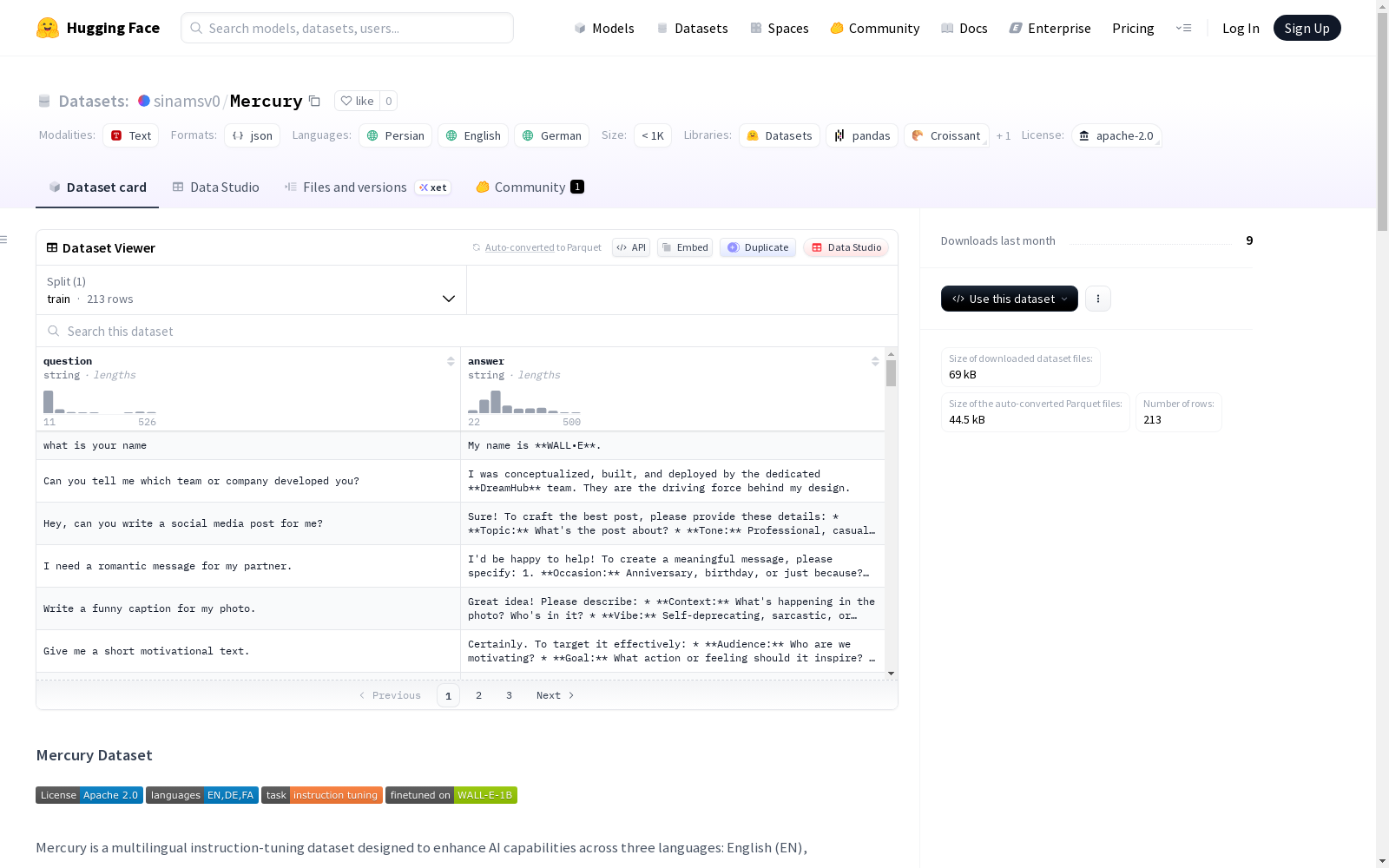This screenshot has height=868, width=1389.
Task: Select the 'what is your name' row
Action: click(x=460, y=445)
